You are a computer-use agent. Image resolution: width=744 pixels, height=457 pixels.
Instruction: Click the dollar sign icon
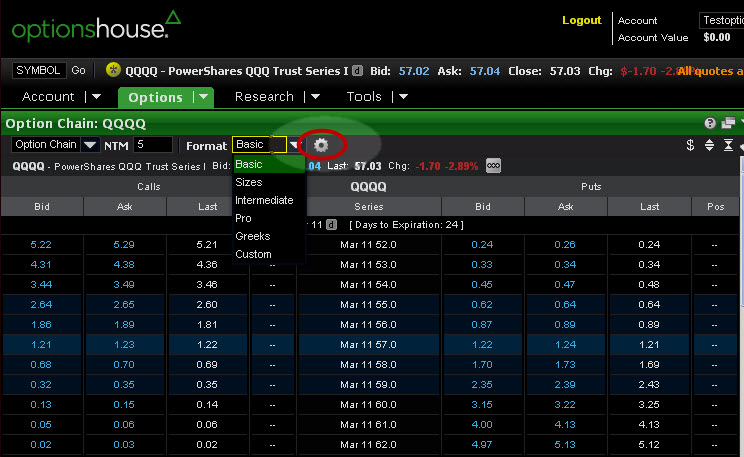pos(690,145)
